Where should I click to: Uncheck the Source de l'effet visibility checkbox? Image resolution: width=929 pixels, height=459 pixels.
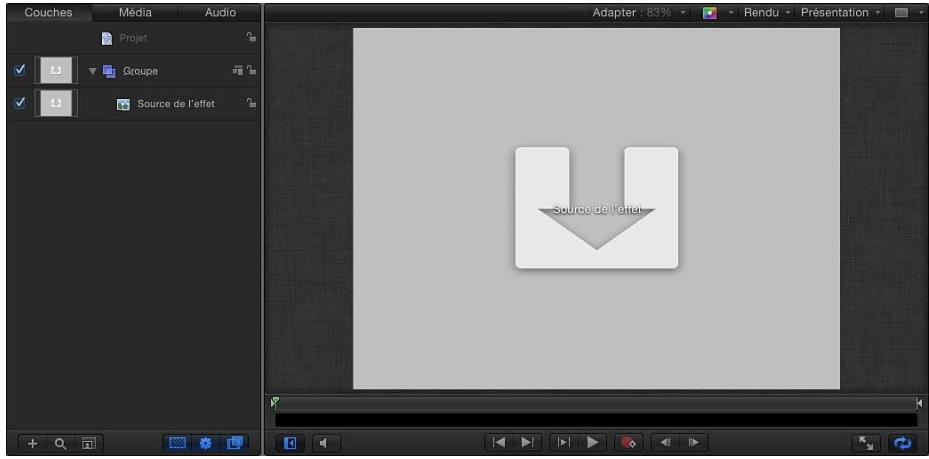[20, 102]
